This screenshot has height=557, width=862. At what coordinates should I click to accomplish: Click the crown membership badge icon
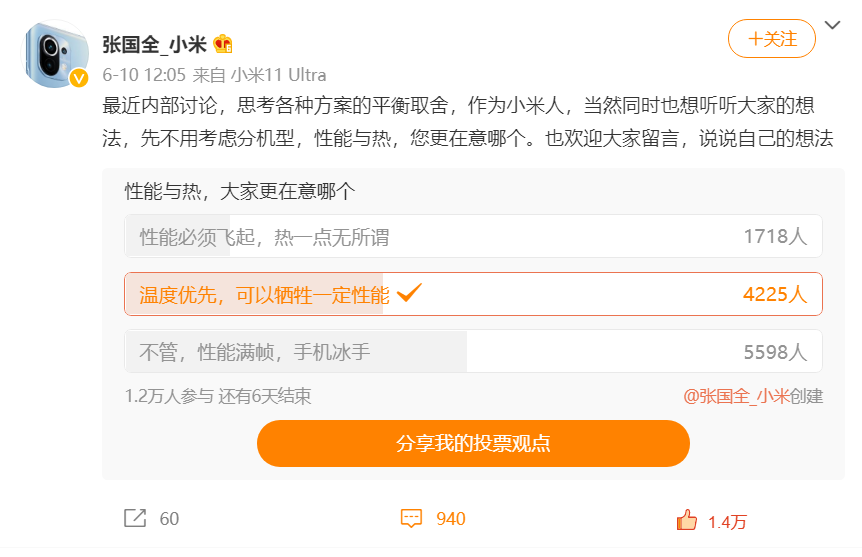click(x=223, y=44)
